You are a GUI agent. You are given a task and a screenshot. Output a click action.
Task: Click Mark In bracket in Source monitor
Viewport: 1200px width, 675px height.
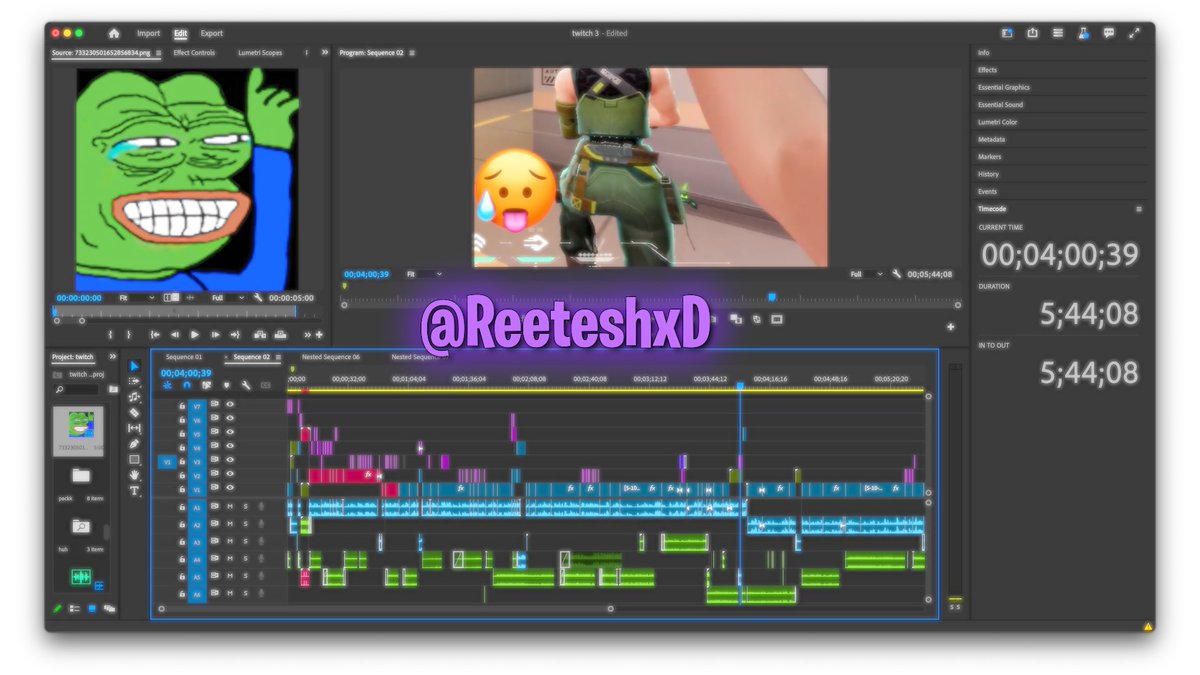pyautogui.click(x=110, y=335)
